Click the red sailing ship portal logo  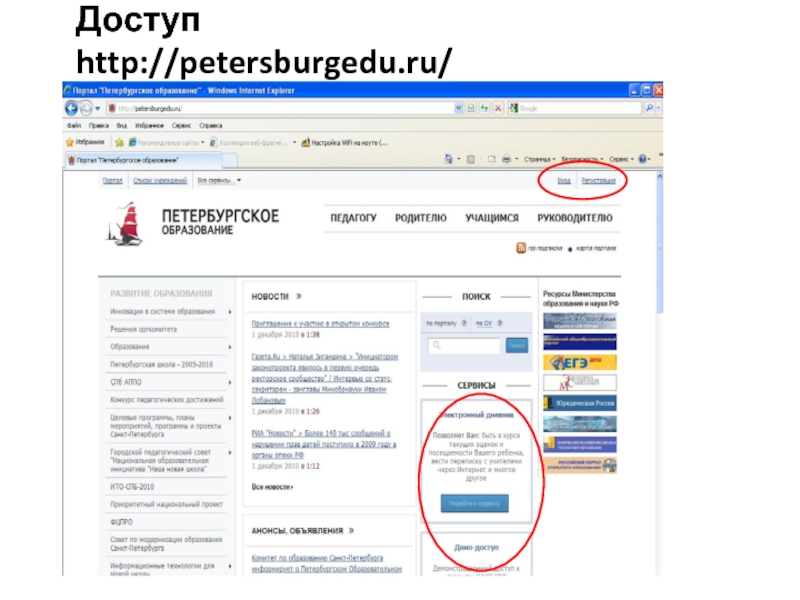(125, 224)
